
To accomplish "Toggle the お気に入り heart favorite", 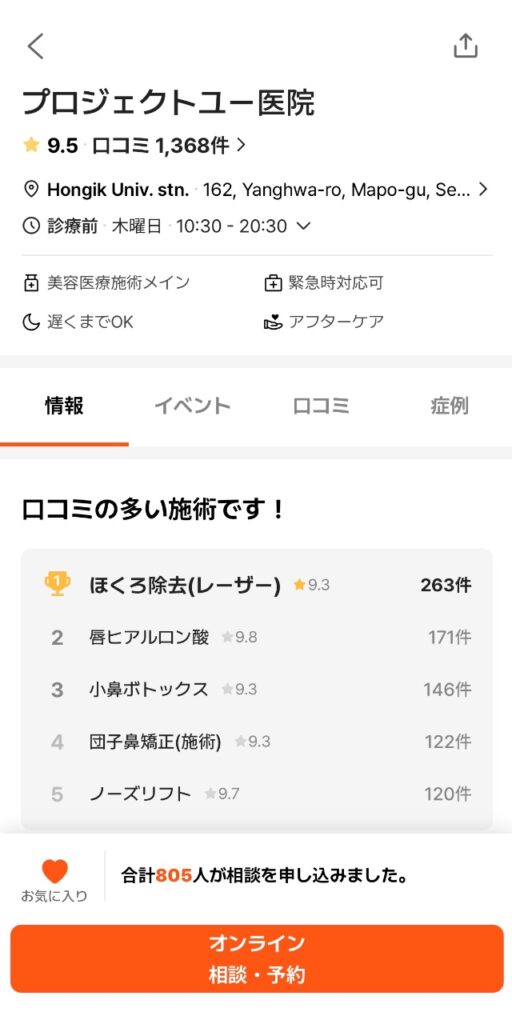I will coord(54,872).
